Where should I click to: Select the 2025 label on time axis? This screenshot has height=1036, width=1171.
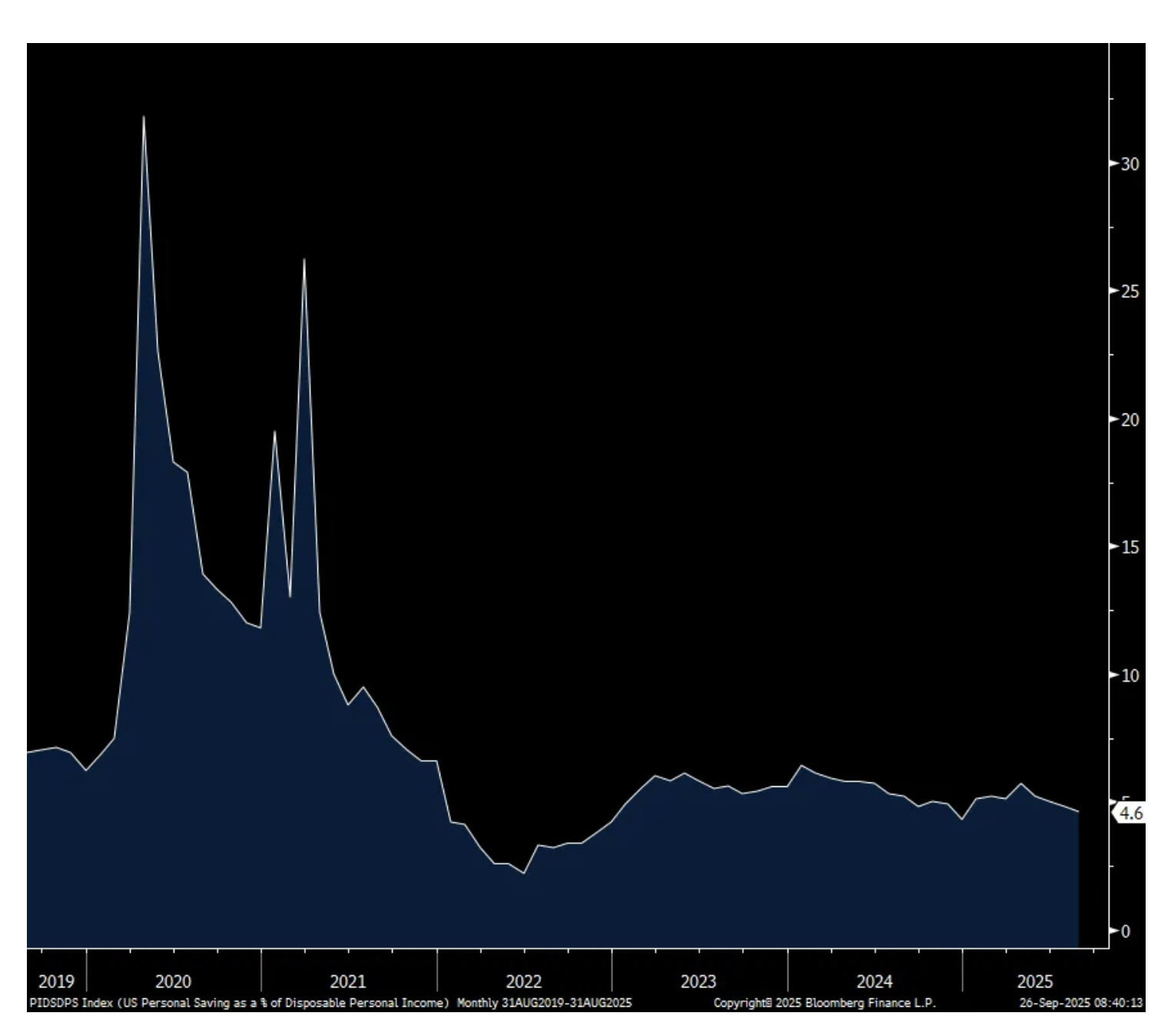(1035, 981)
